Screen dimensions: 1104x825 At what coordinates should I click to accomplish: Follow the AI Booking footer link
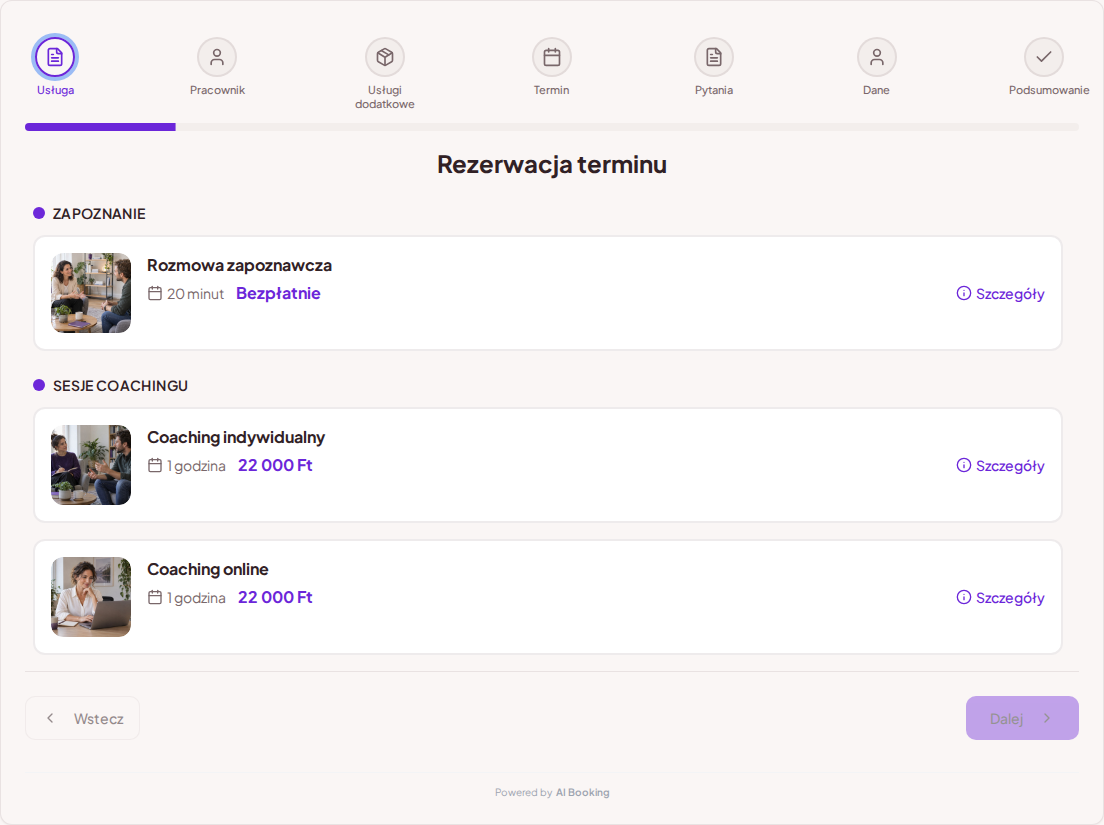[582, 793]
